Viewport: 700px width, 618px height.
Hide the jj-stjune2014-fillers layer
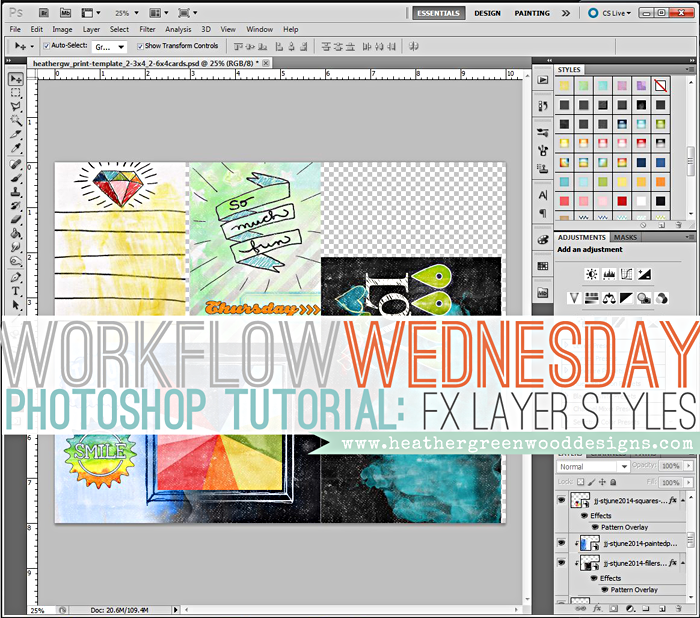(561, 562)
